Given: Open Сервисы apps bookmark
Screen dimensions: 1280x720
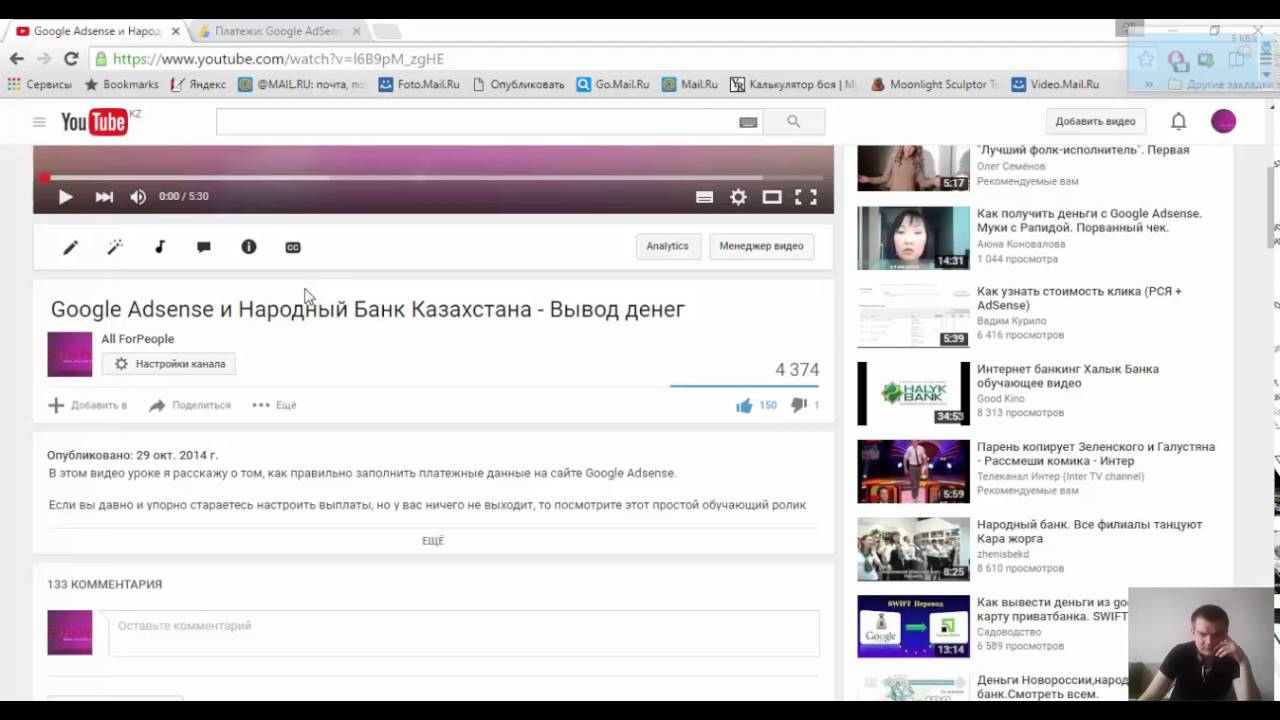Looking at the screenshot, I should pyautogui.click(x=40, y=85).
